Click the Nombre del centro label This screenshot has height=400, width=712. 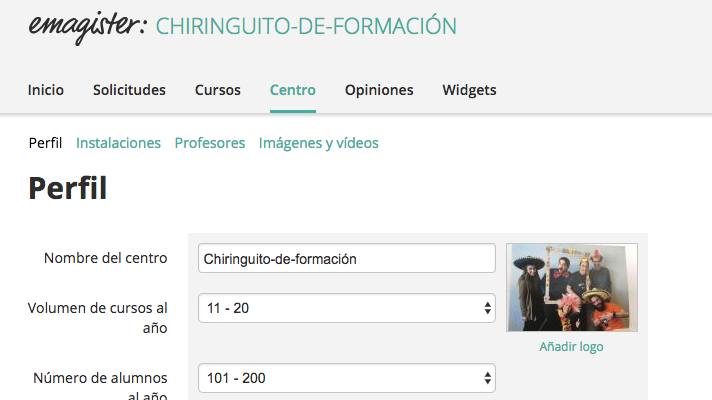[106, 258]
